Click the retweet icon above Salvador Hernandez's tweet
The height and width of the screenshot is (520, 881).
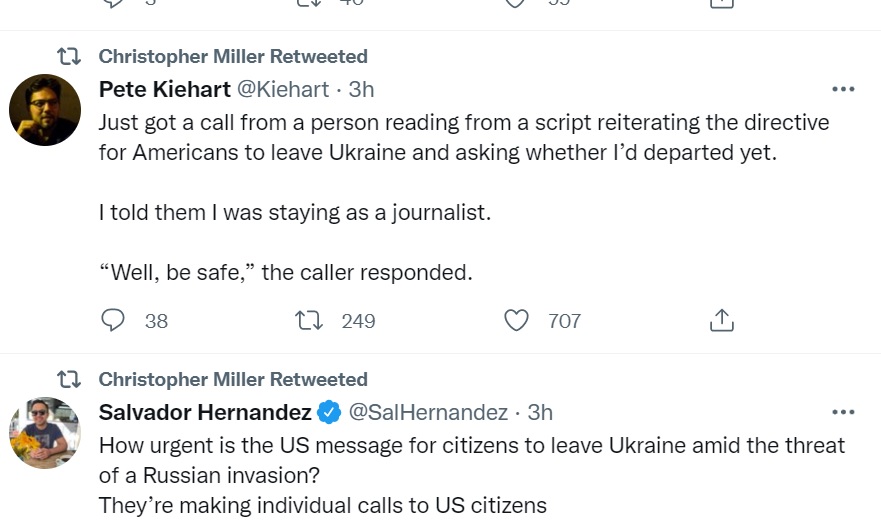click(69, 379)
